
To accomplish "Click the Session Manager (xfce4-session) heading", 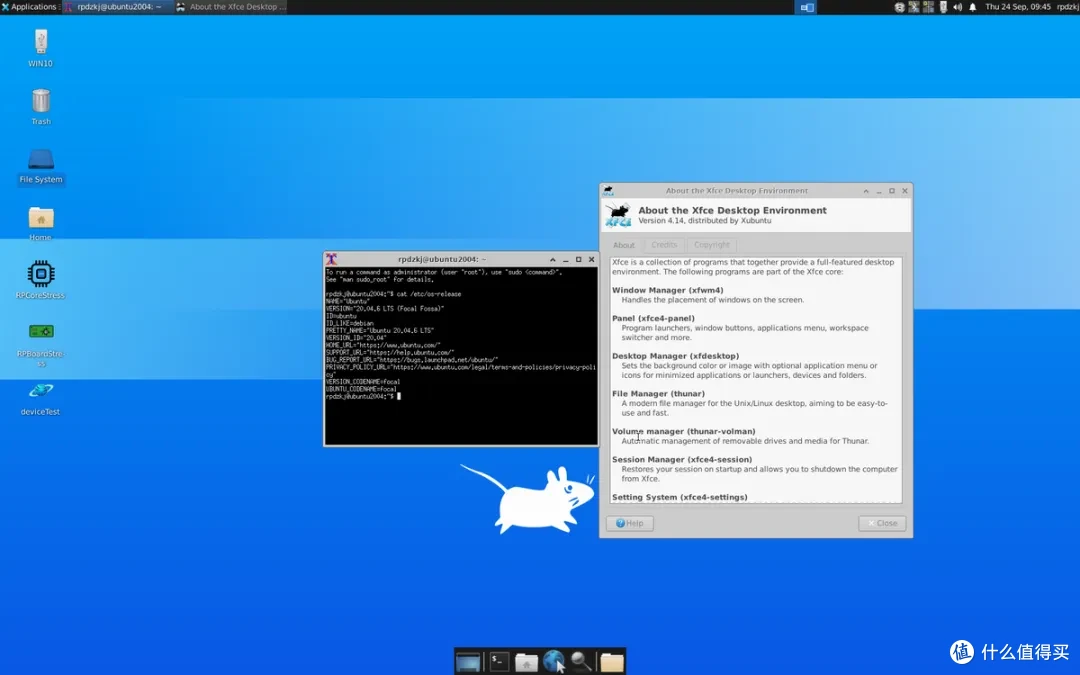I will pos(682,460).
